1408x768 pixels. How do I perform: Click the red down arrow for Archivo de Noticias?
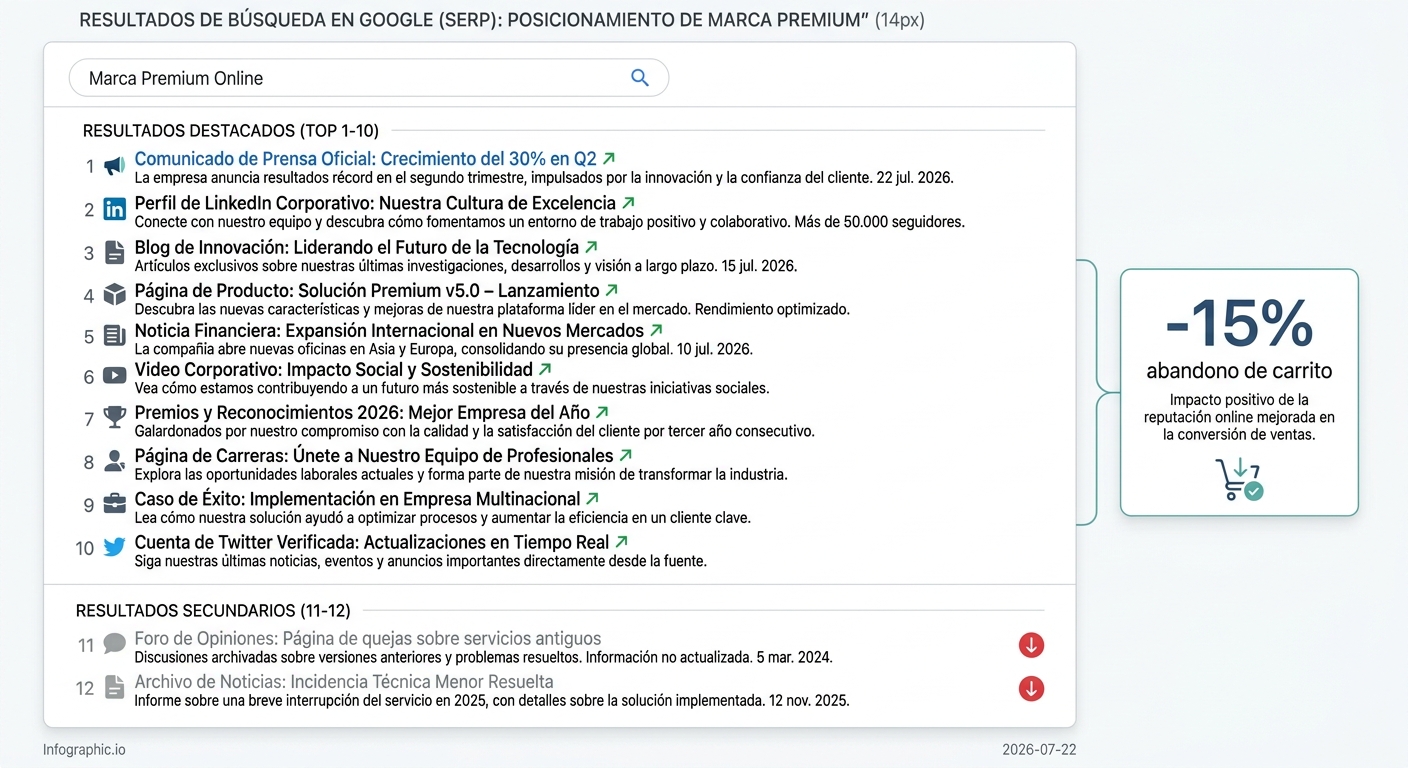[1031, 688]
